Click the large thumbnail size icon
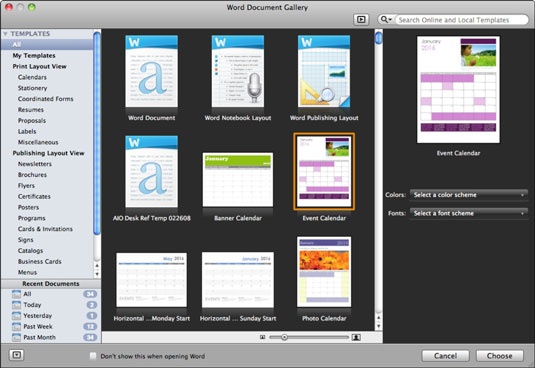535x368 pixels. click(356, 337)
